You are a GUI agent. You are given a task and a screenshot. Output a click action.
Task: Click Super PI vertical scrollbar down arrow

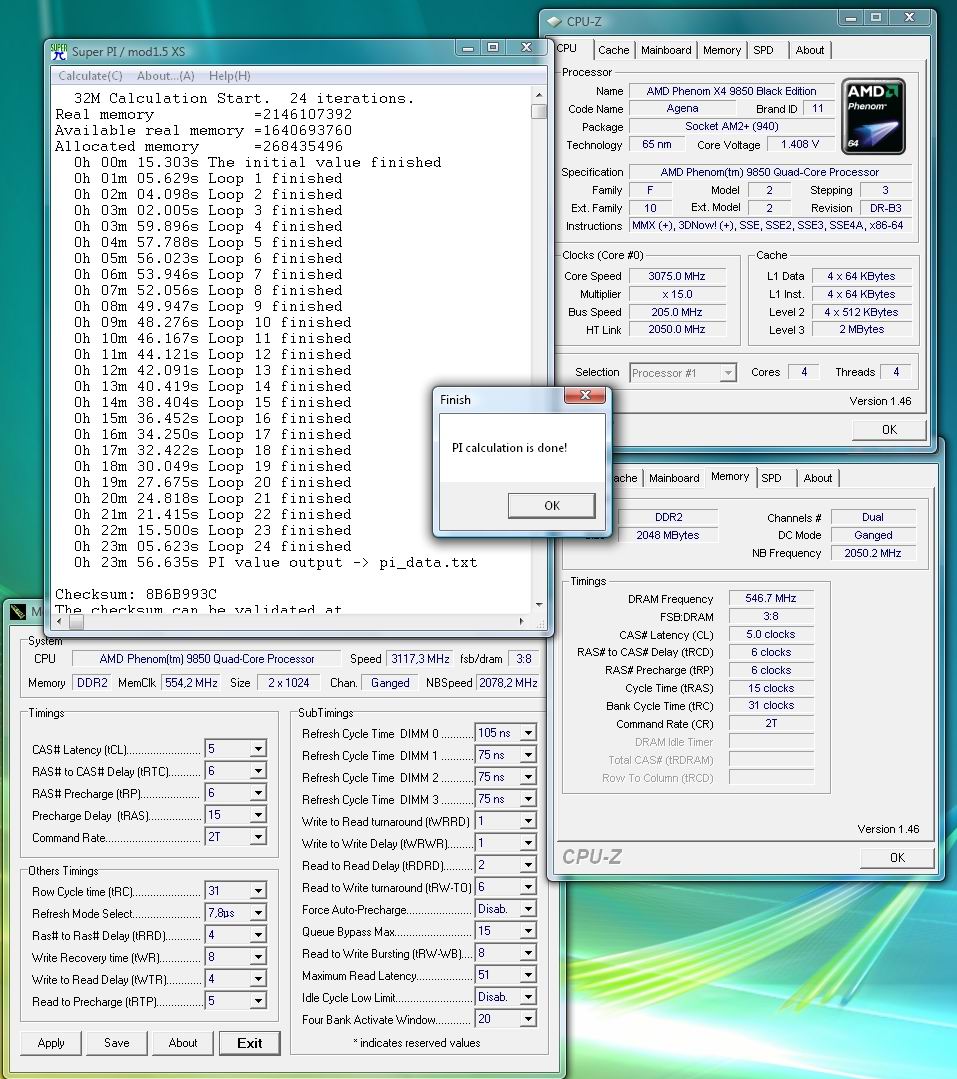[539, 604]
